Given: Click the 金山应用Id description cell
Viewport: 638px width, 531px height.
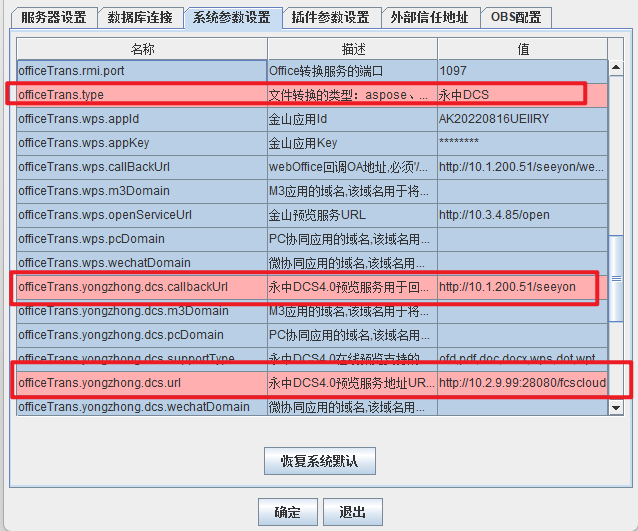Looking at the screenshot, I should point(352,119).
